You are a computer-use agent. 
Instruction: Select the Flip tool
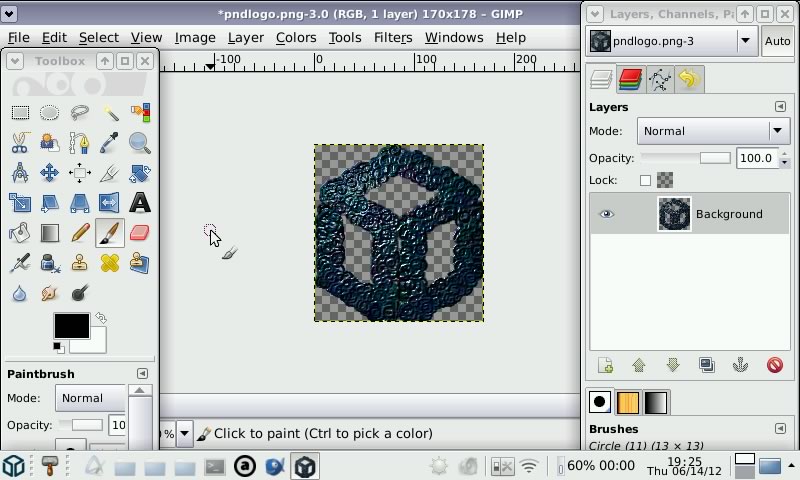(110, 203)
